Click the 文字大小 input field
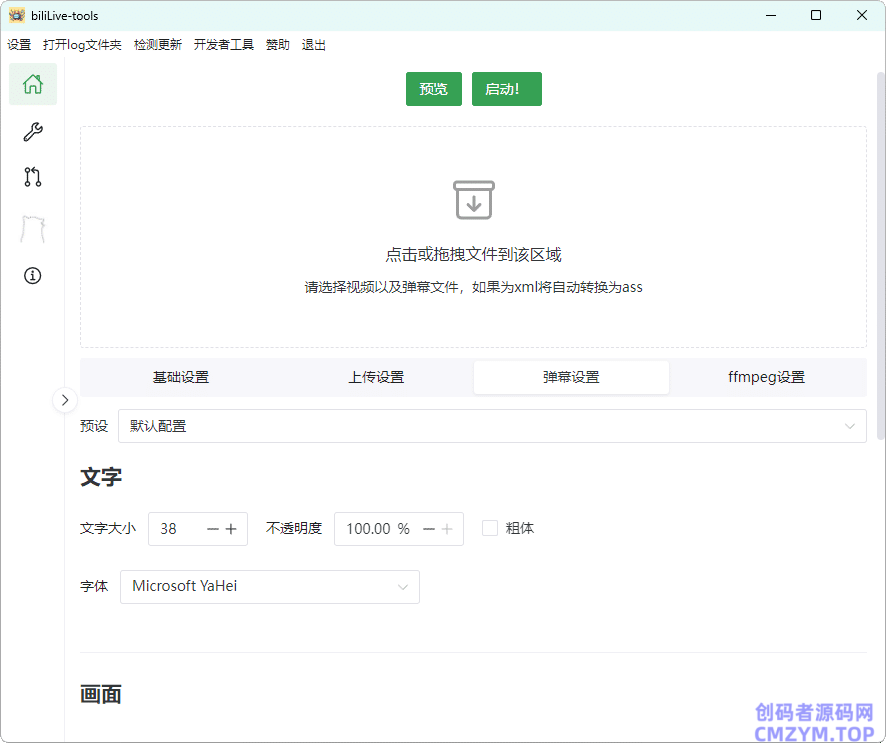The height and width of the screenshot is (743, 886). pos(175,529)
